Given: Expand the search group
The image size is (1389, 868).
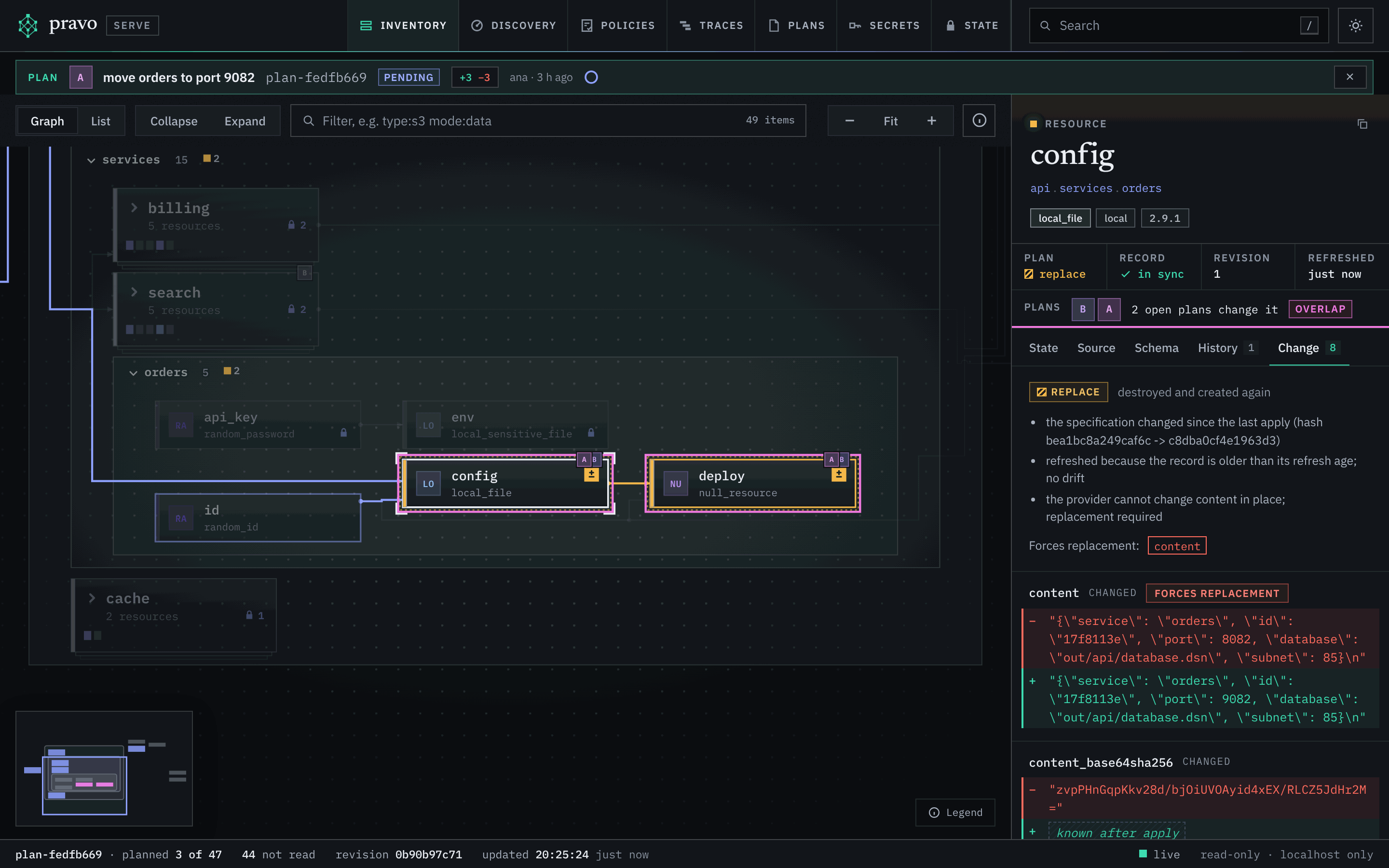Looking at the screenshot, I should pyautogui.click(x=134, y=292).
